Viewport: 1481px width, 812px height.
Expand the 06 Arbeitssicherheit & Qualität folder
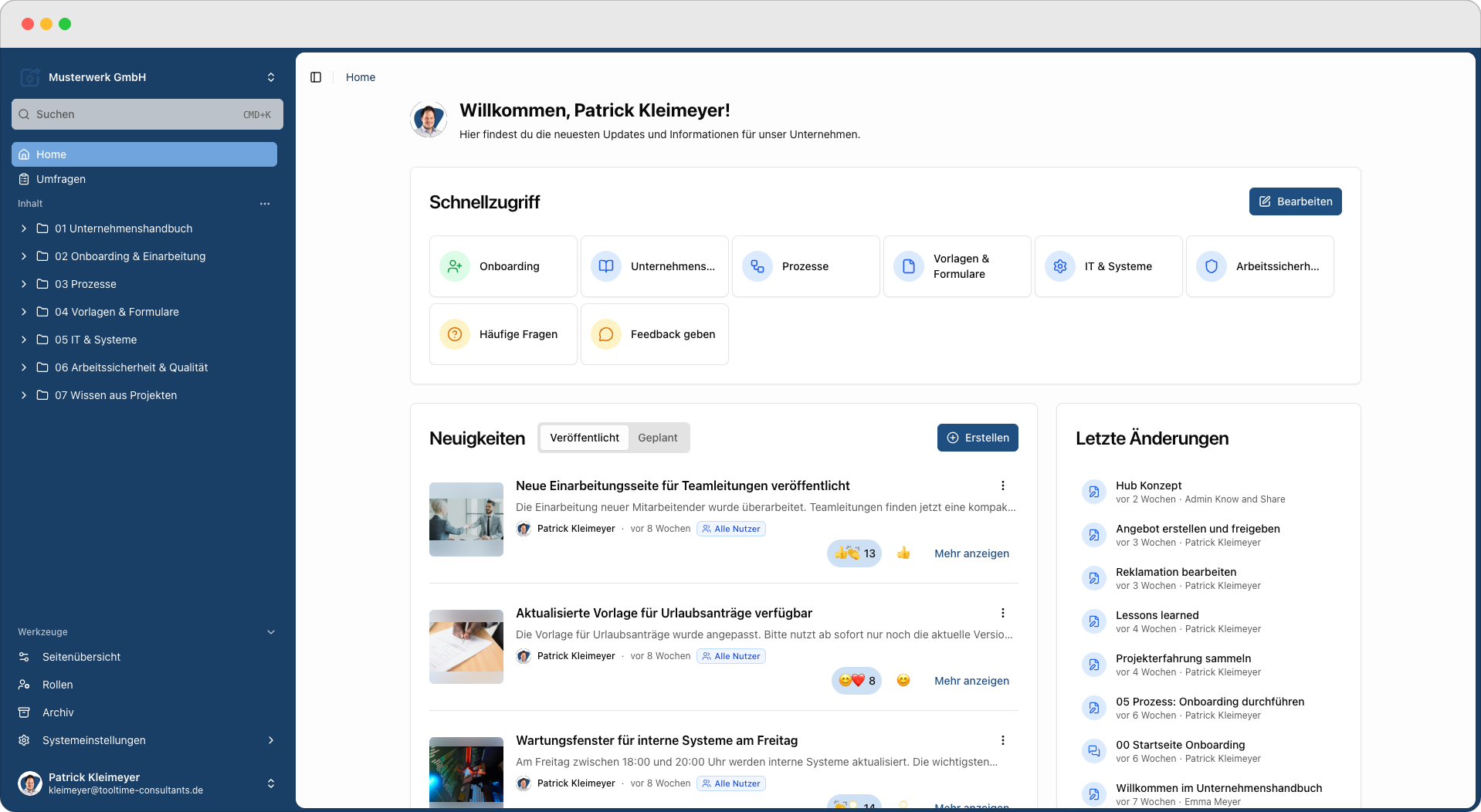[24, 367]
